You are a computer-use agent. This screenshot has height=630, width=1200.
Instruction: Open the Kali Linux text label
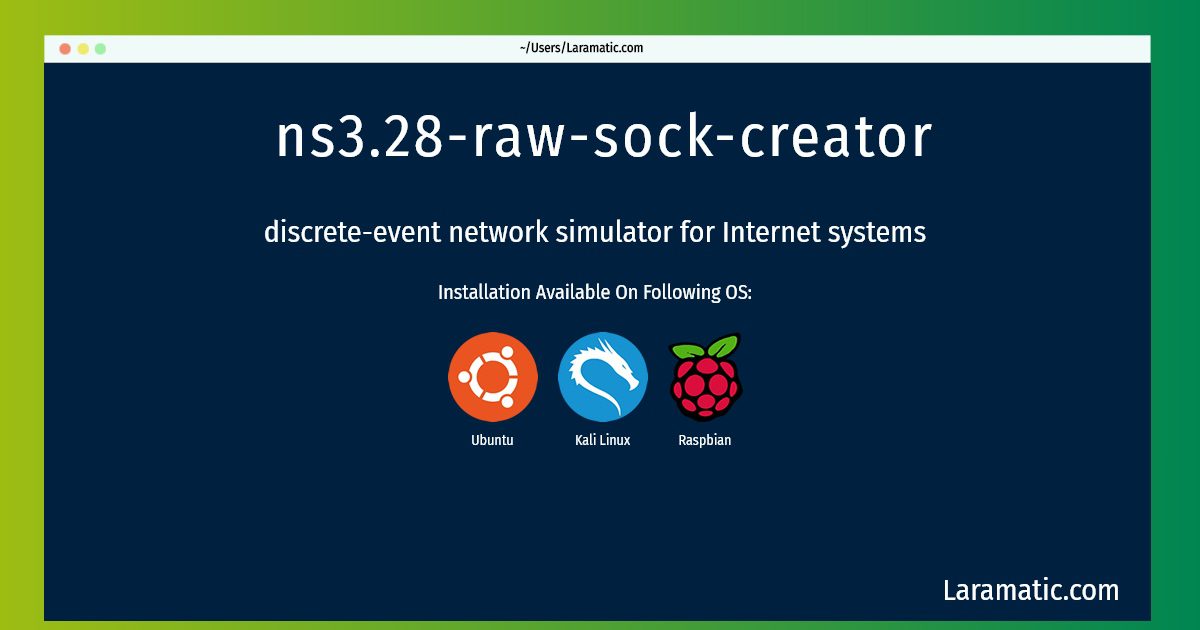click(x=603, y=440)
